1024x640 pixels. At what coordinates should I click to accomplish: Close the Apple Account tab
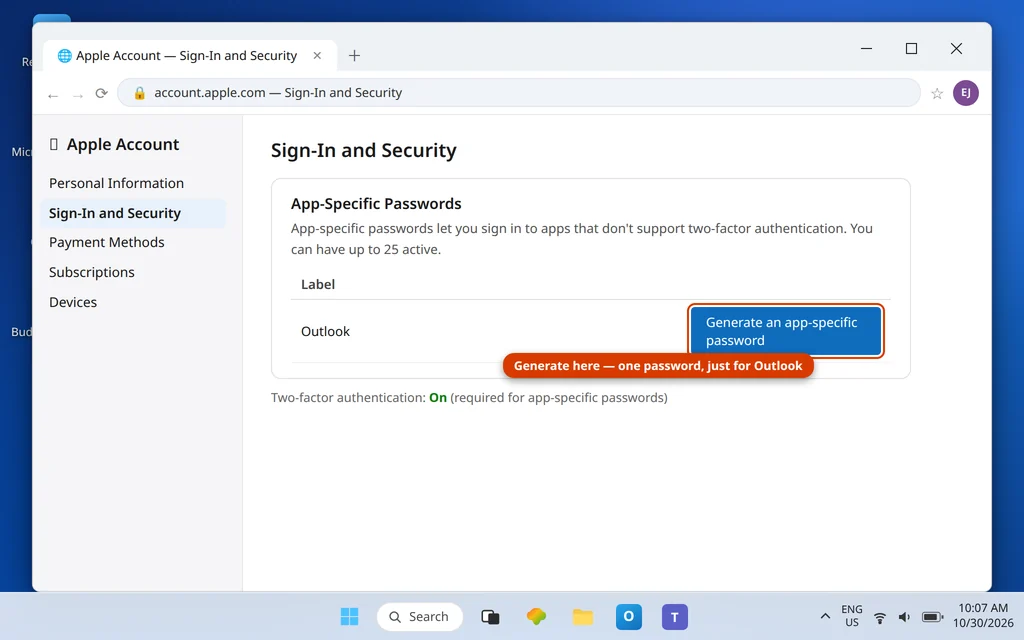point(317,56)
